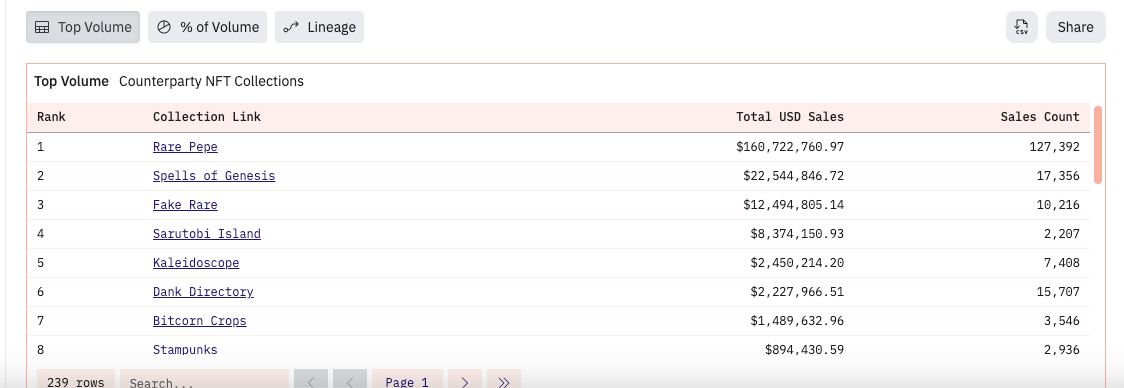Screen dimensions: 1124x388
Task: Switch to the Top Volume tab
Action: pyautogui.click(x=83, y=27)
